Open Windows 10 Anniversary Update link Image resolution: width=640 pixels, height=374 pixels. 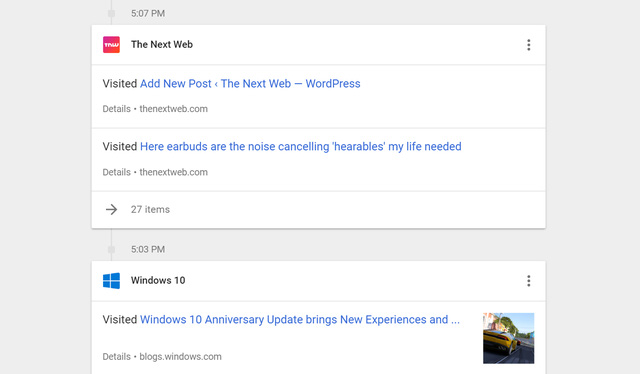coord(300,319)
